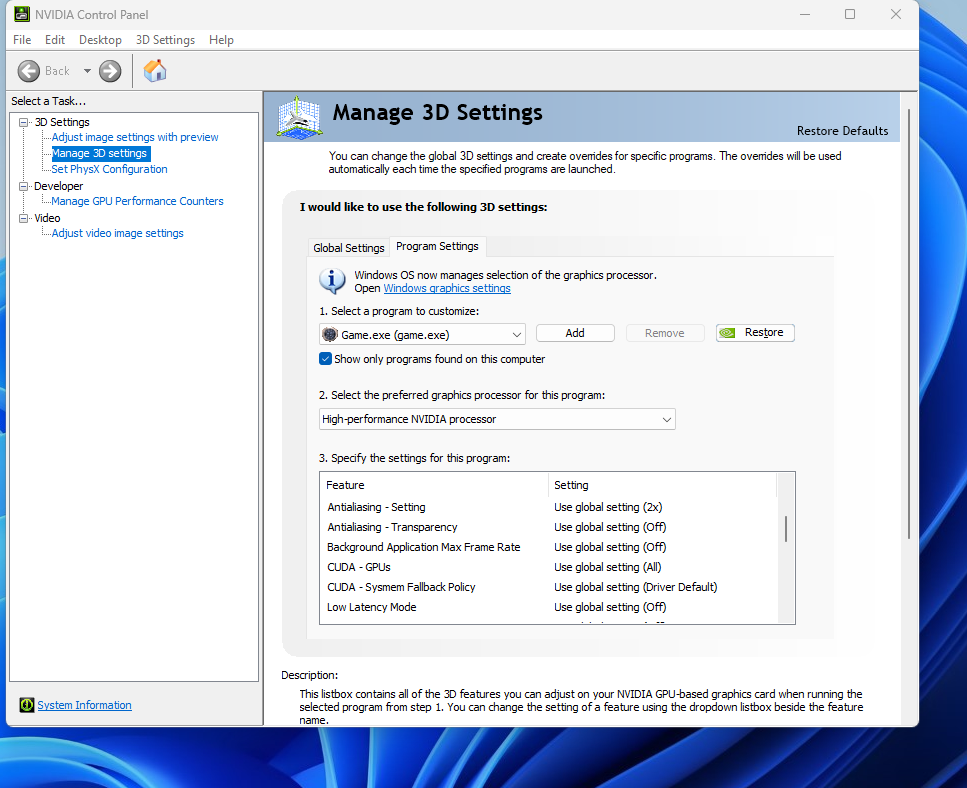Click the Use global setting (Driver Default) value
This screenshot has width=967, height=788.
(636, 587)
